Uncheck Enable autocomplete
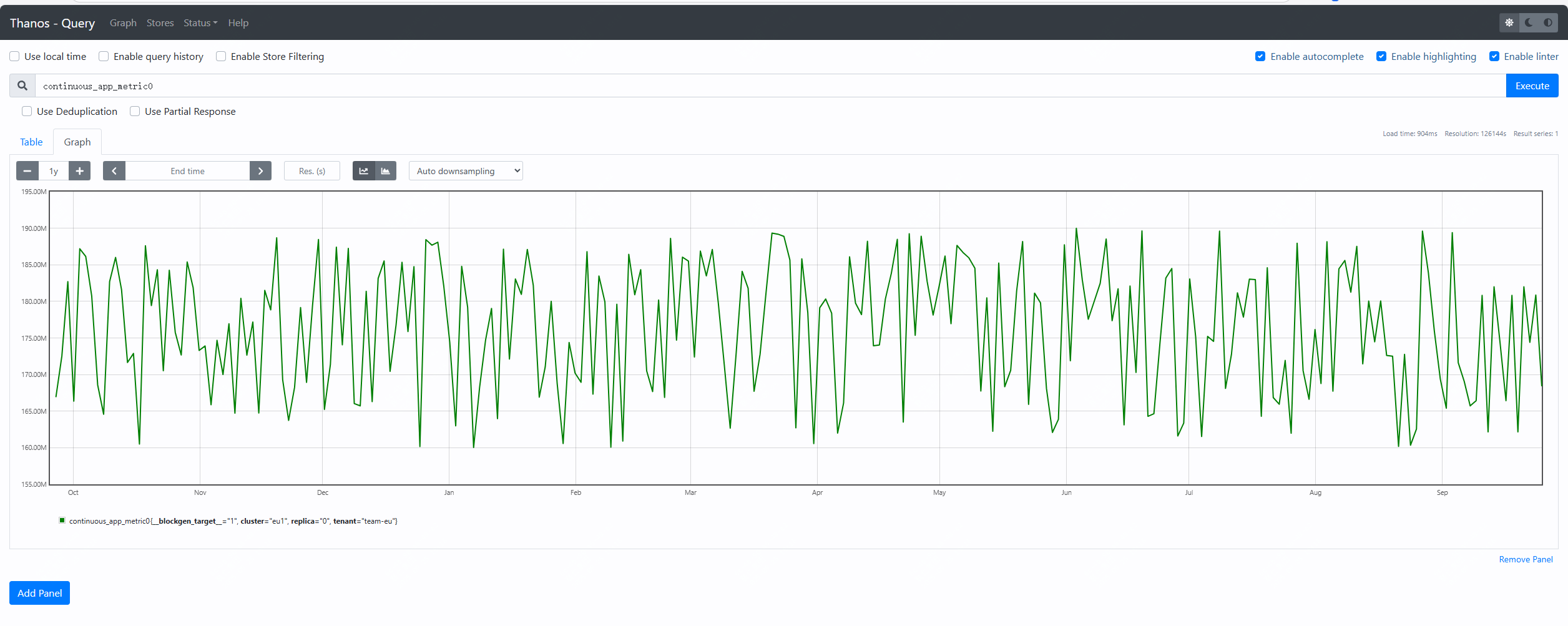Viewport: 1568px width, 626px height. [x=1260, y=56]
